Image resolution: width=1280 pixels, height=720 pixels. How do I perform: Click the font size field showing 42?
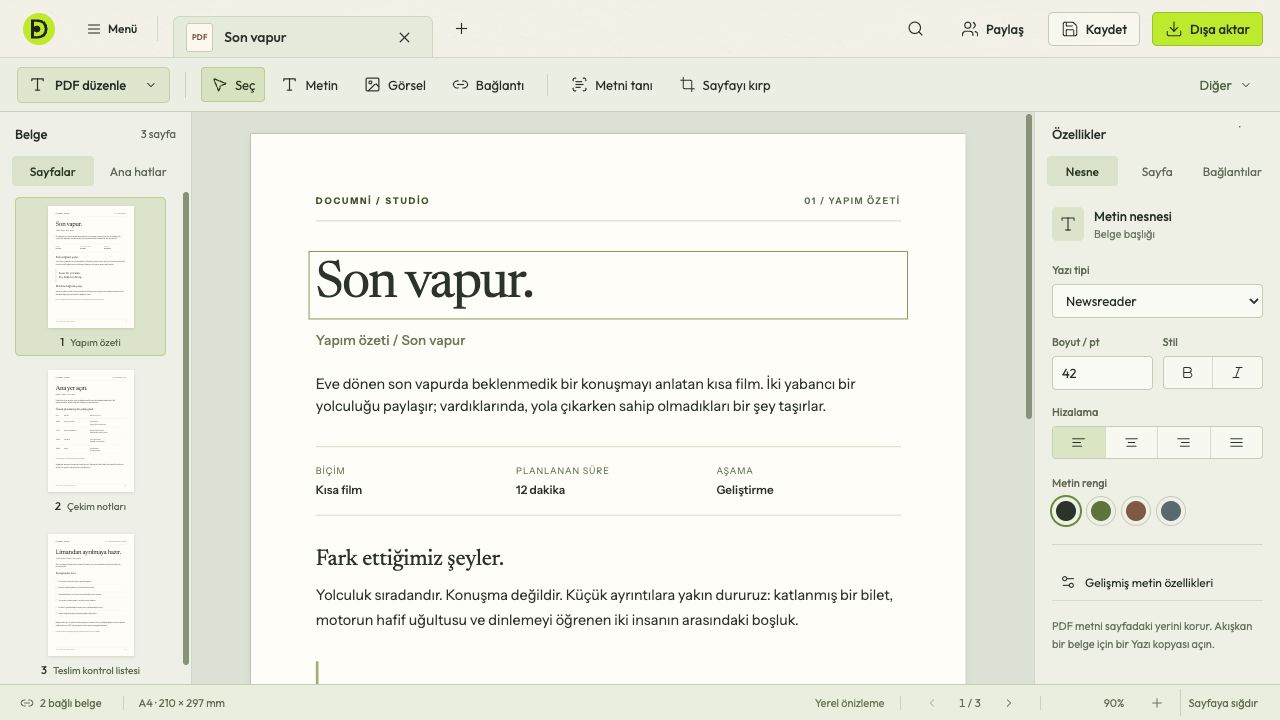pos(1102,373)
